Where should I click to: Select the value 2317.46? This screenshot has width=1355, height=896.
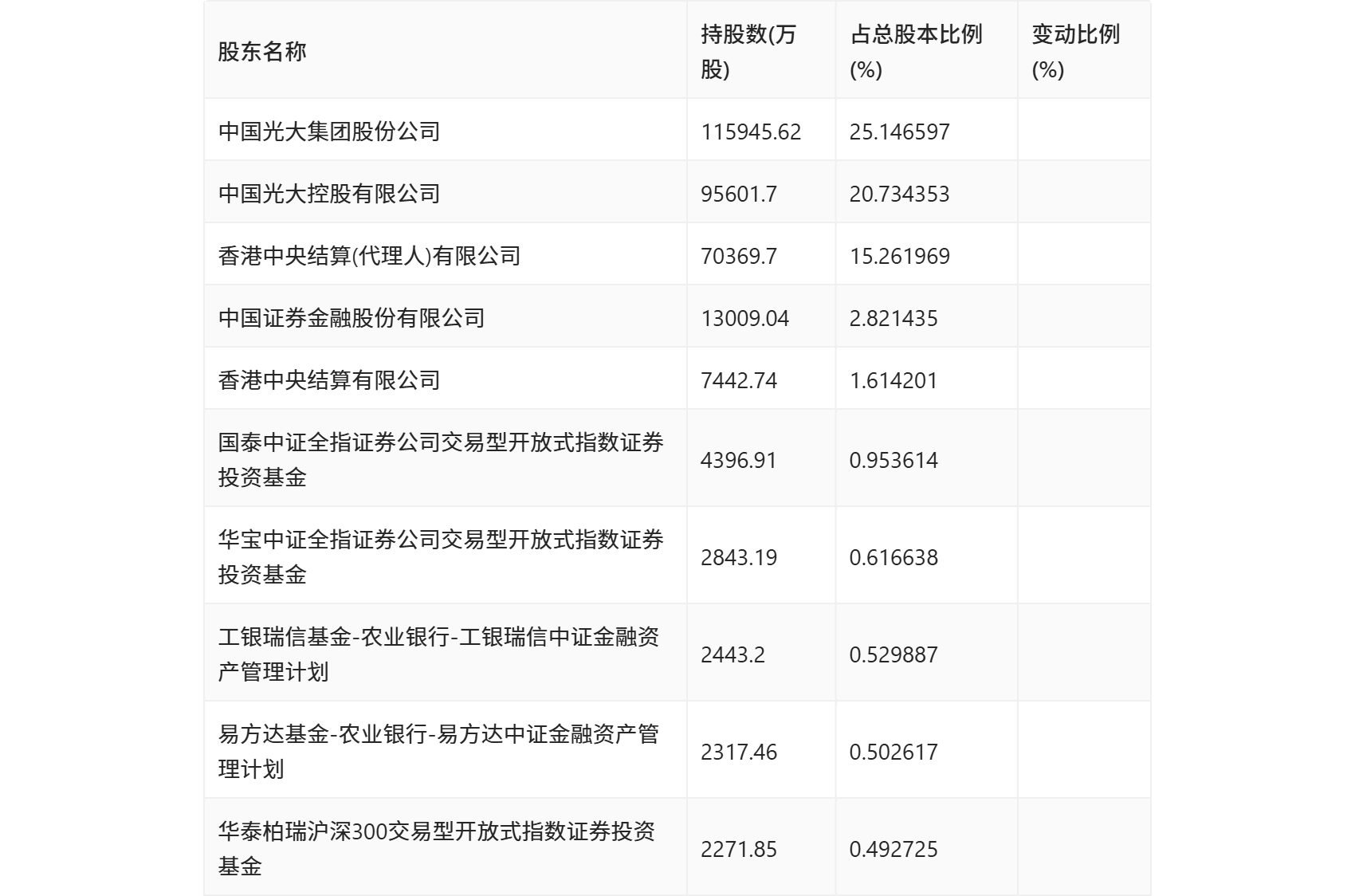pyautogui.click(x=739, y=752)
